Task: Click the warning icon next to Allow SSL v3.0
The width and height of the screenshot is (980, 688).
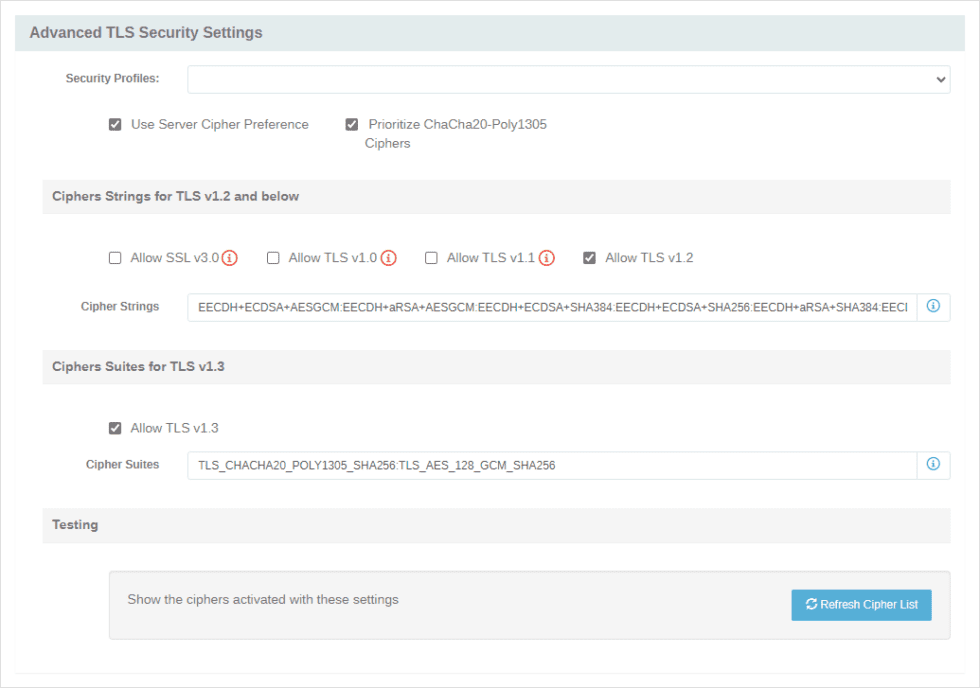Action: coord(229,257)
